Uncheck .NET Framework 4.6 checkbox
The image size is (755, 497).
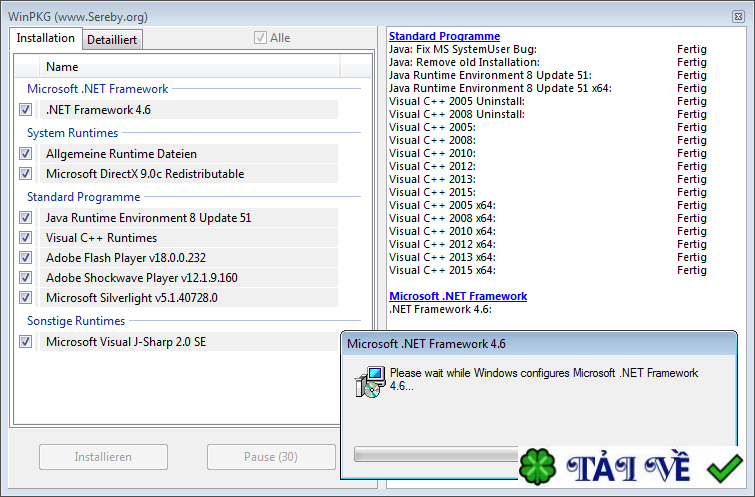(26, 110)
